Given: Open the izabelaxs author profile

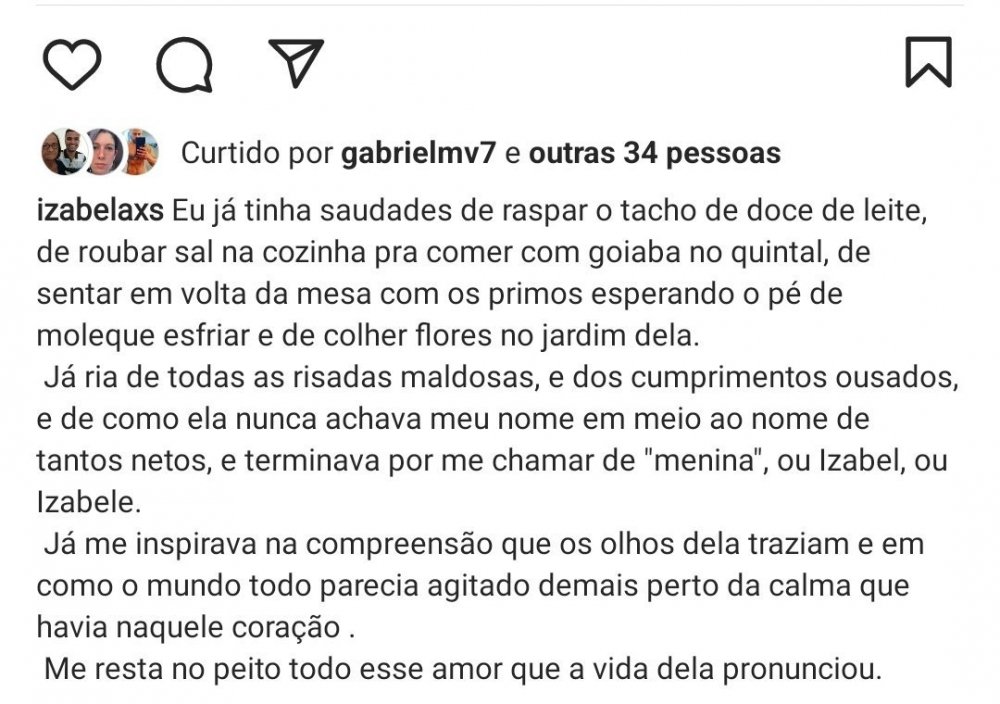Looking at the screenshot, I should point(102,211).
